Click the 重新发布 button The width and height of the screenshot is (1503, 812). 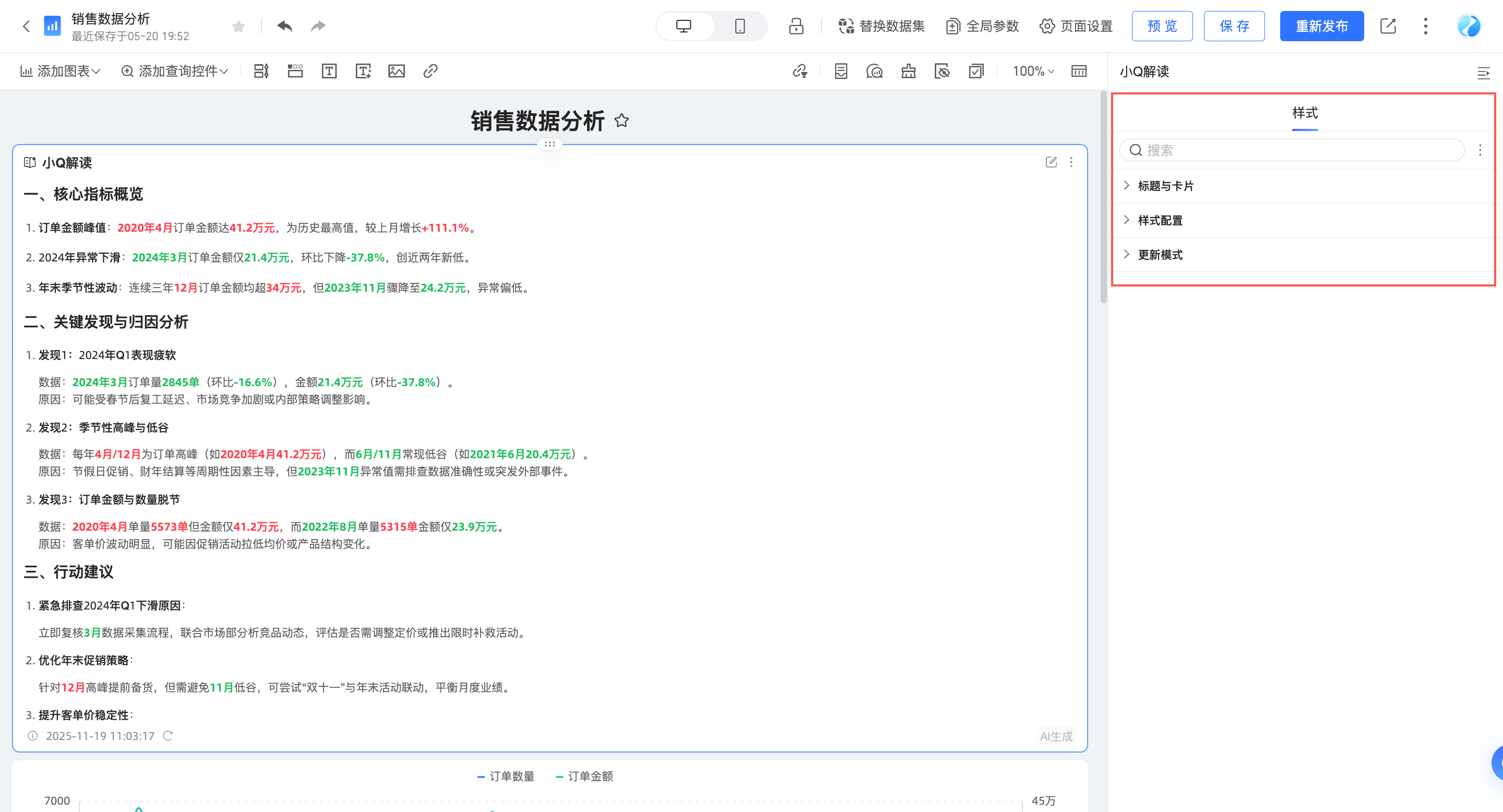[x=1321, y=26]
